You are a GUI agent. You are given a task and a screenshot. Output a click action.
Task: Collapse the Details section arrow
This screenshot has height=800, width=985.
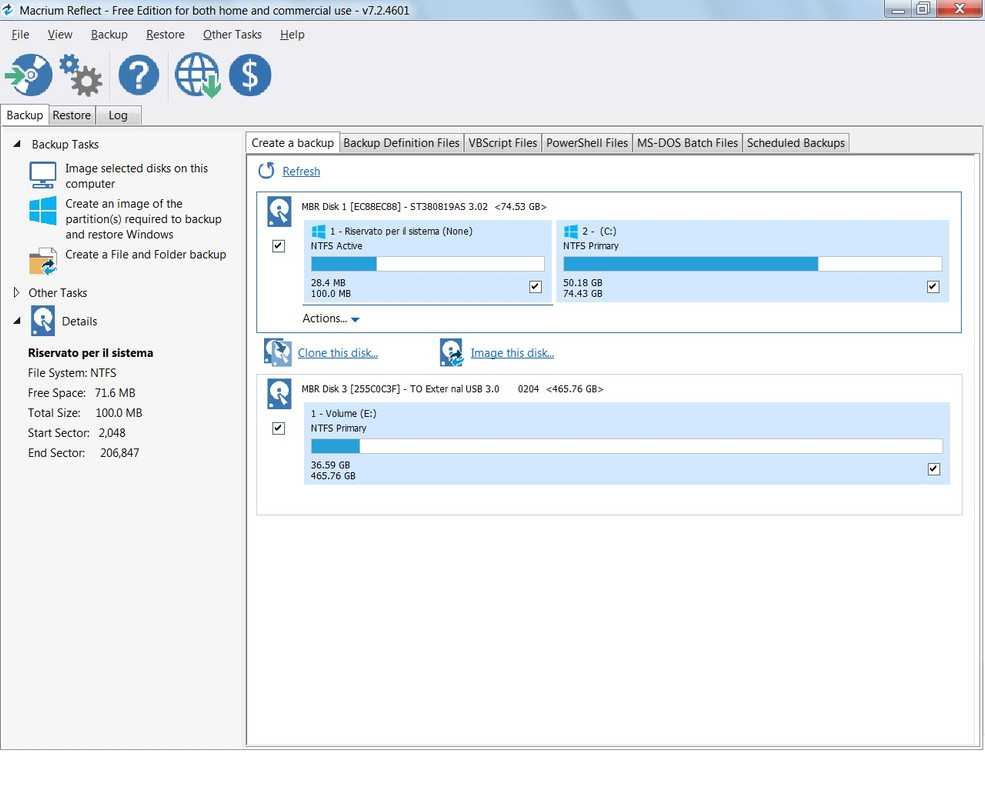(17, 321)
